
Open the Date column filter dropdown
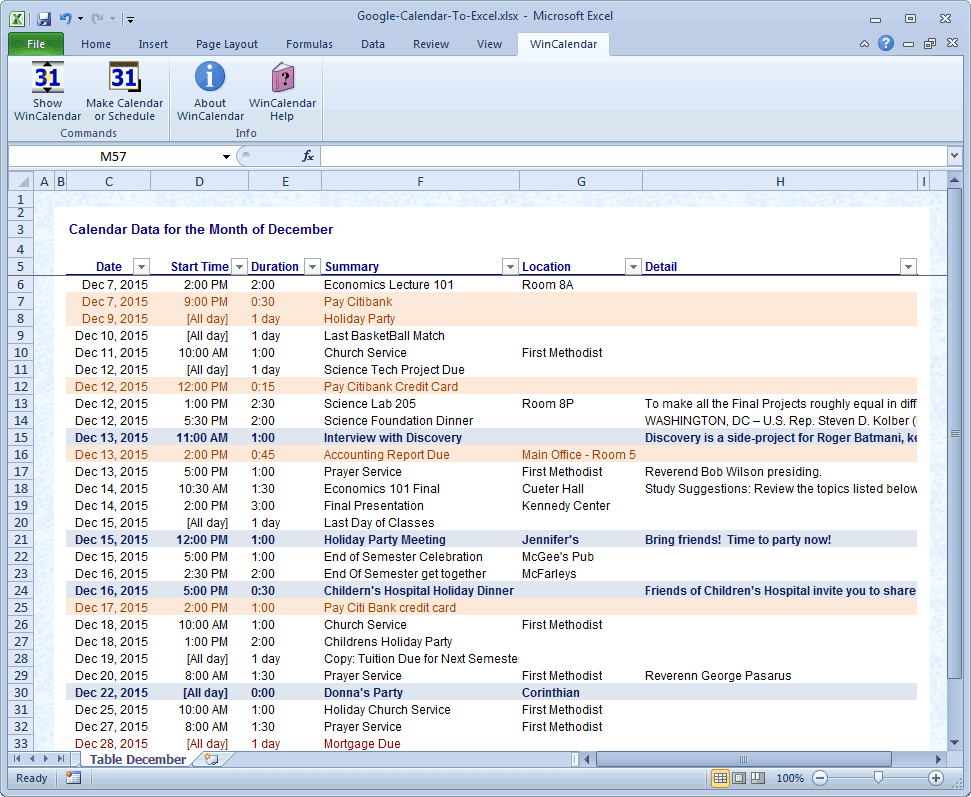tap(141, 266)
